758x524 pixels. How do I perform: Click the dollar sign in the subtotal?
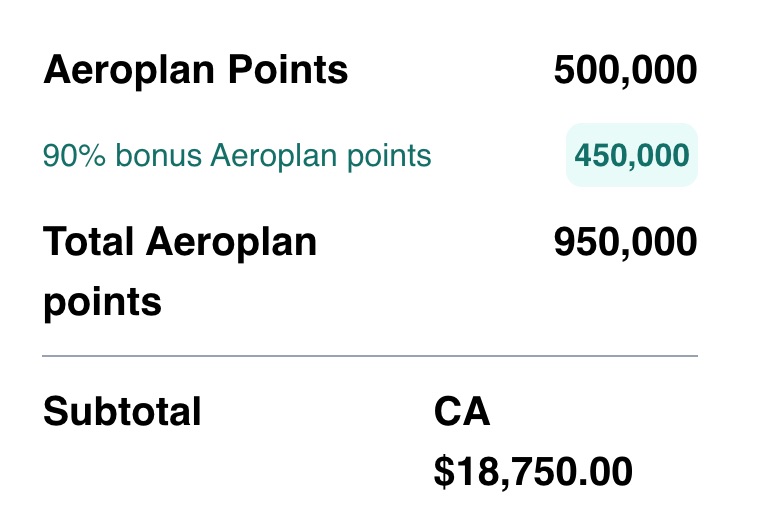click(444, 471)
